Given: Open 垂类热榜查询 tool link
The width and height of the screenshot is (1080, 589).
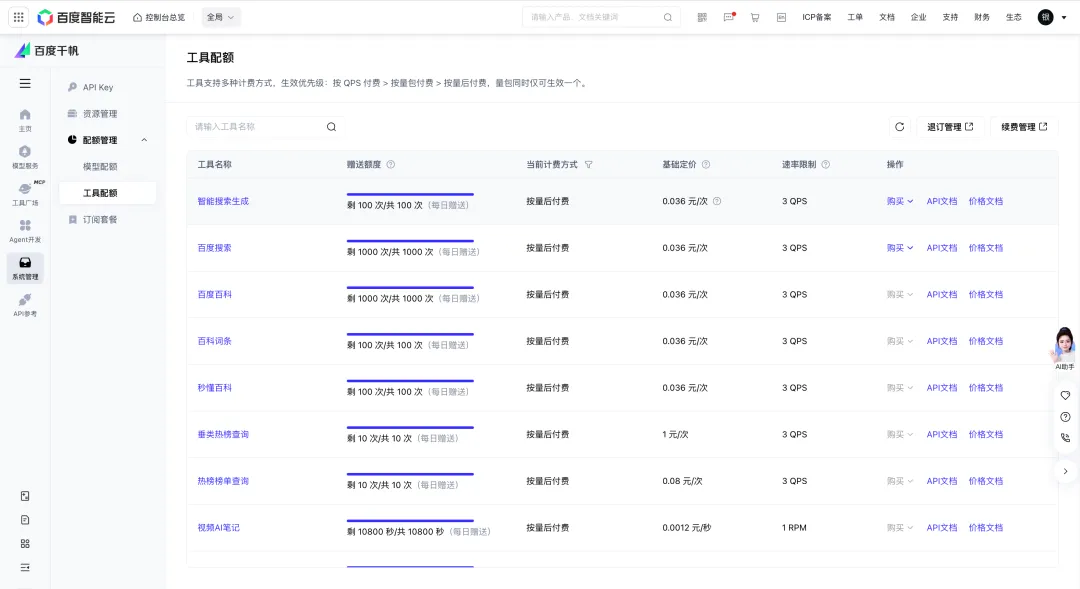Looking at the screenshot, I should (222, 435).
